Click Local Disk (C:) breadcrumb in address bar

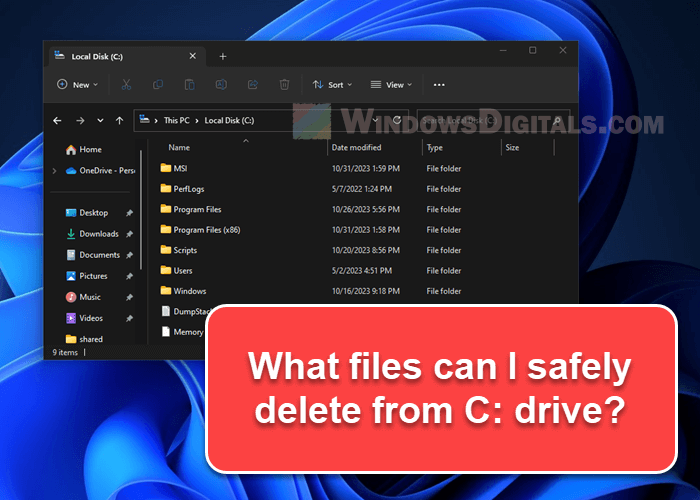click(x=229, y=121)
